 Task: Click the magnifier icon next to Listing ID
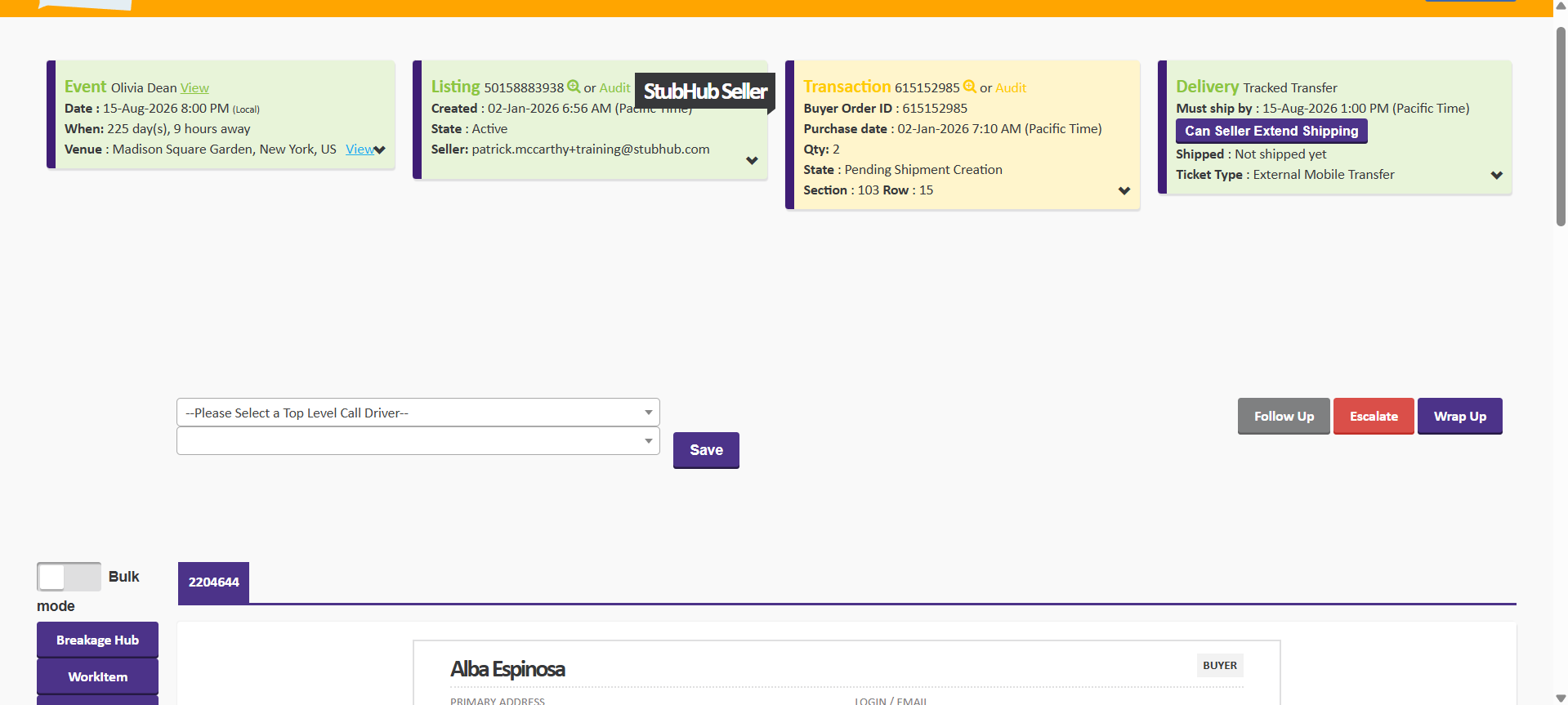[574, 87]
